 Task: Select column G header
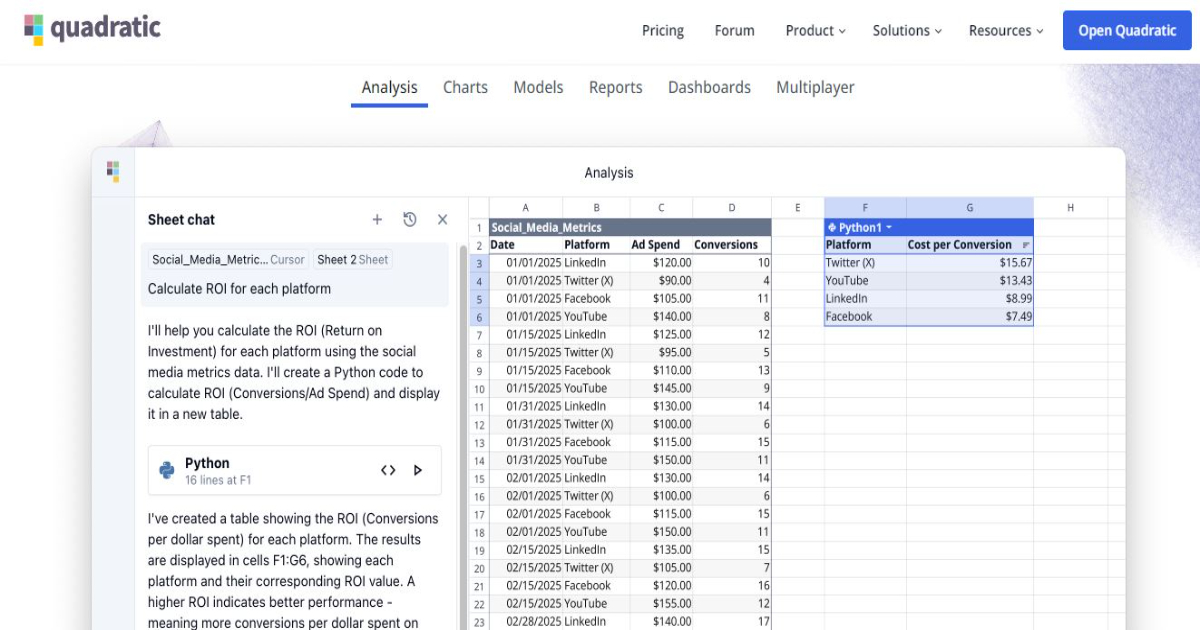tap(970, 208)
